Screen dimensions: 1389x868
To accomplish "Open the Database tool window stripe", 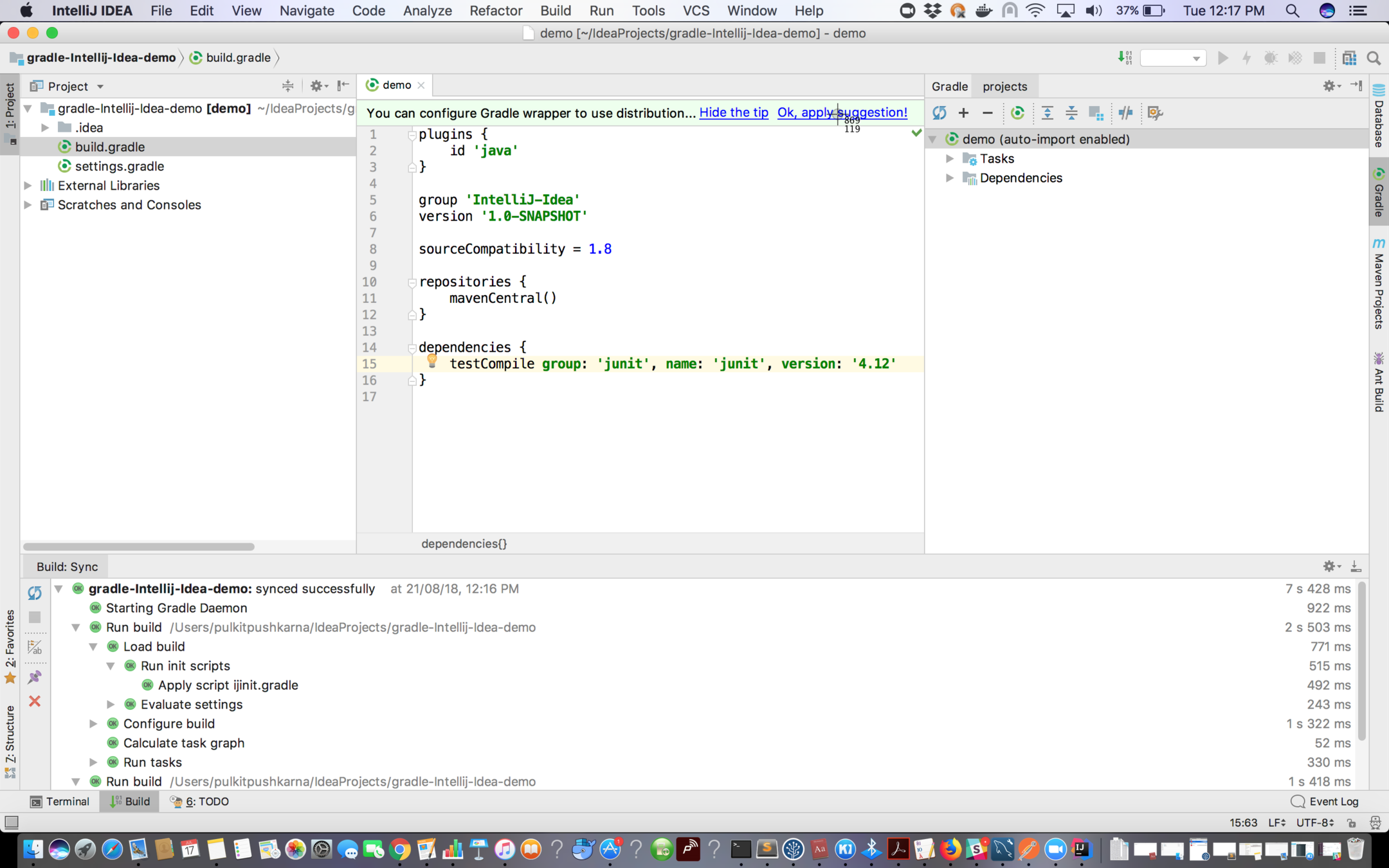I will coord(1379,117).
